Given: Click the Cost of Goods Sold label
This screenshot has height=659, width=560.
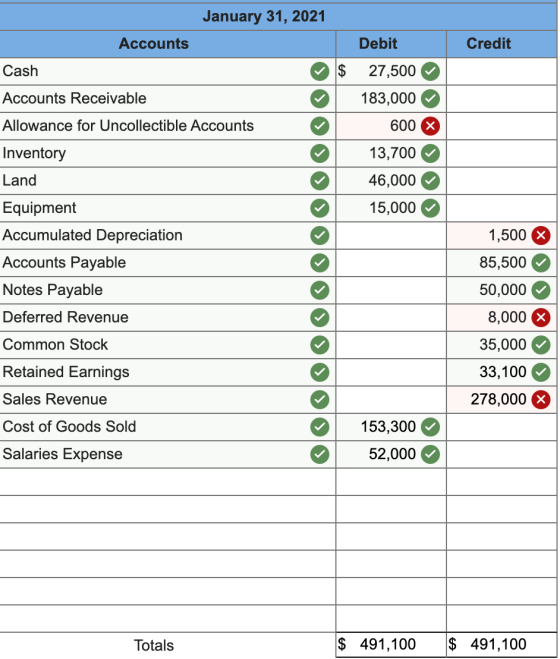Looking at the screenshot, I should click(x=69, y=426).
